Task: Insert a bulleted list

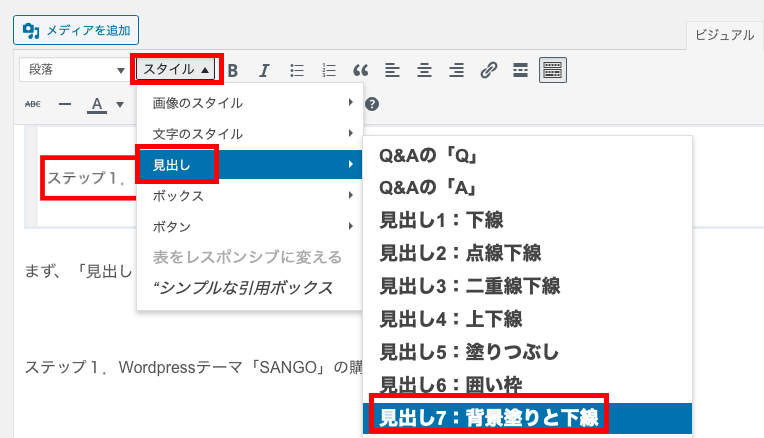Action: point(297,70)
